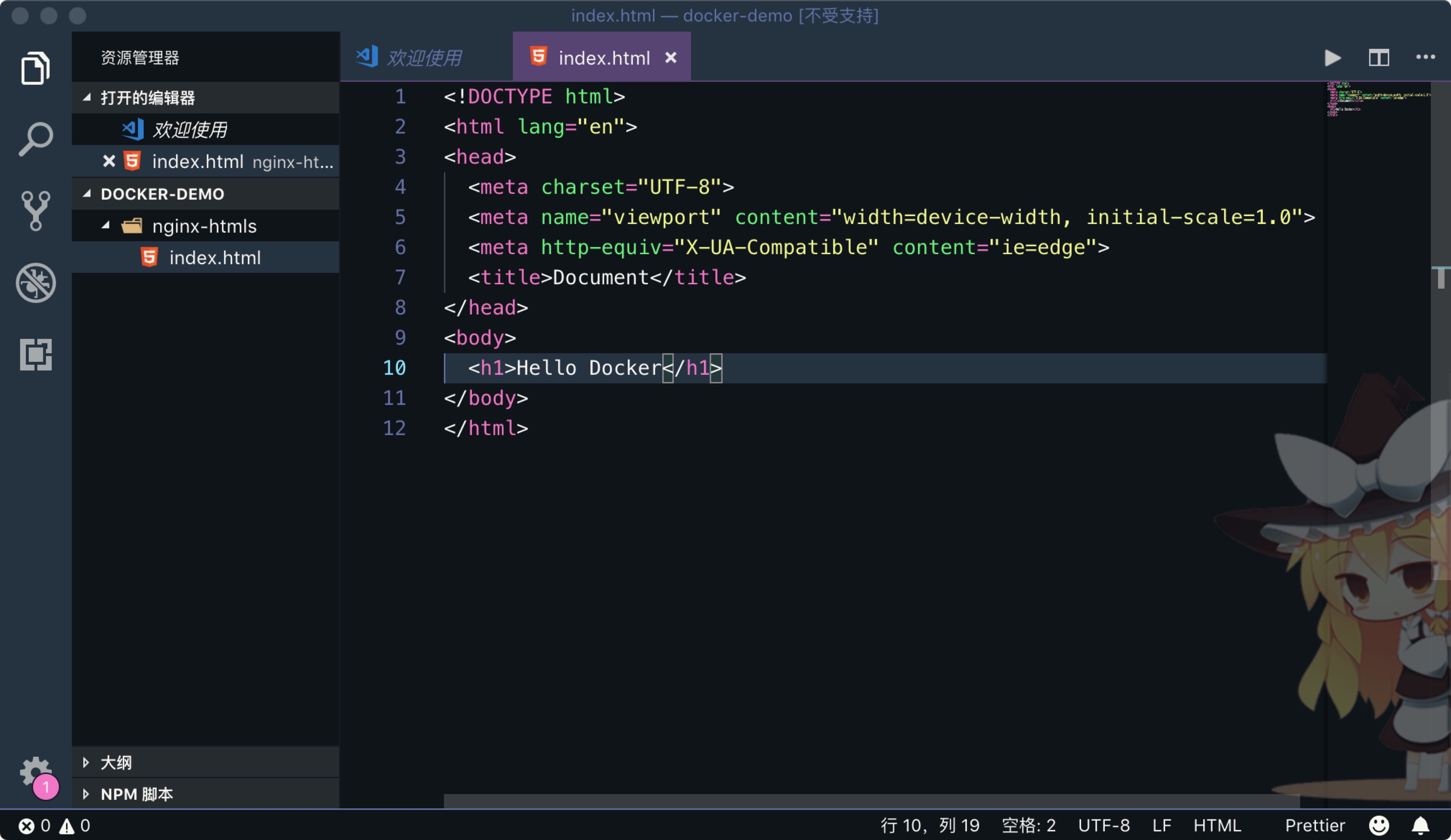
Task: Open the Explorer view in activity bar
Action: pyautogui.click(x=36, y=69)
